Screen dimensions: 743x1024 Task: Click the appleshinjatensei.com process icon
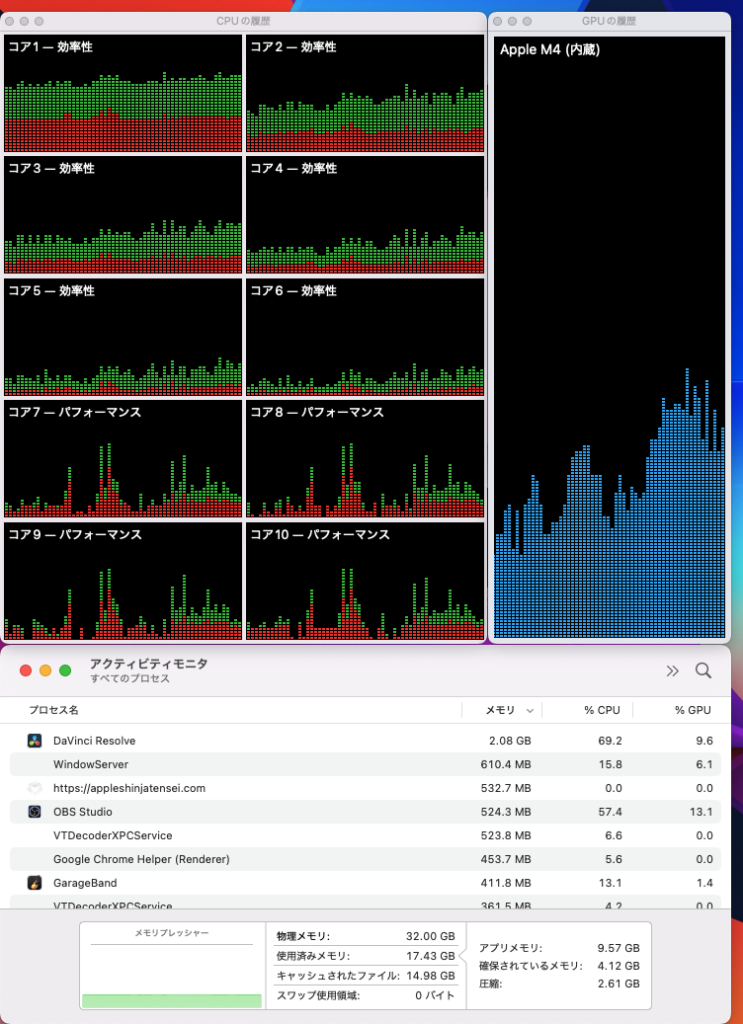click(x=35, y=788)
